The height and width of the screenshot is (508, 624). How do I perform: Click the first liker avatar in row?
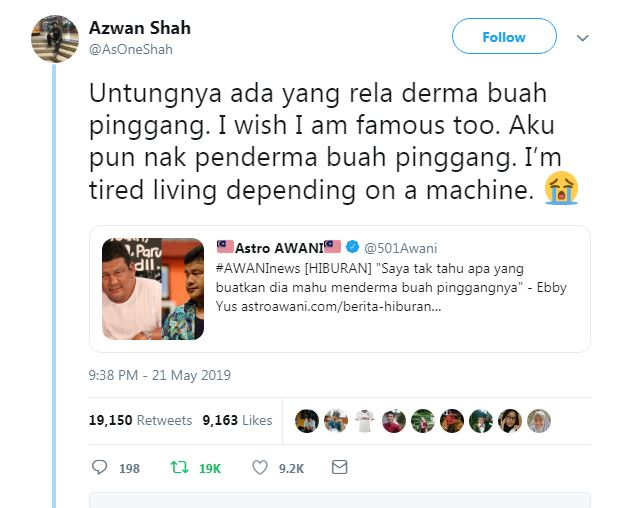(x=307, y=420)
